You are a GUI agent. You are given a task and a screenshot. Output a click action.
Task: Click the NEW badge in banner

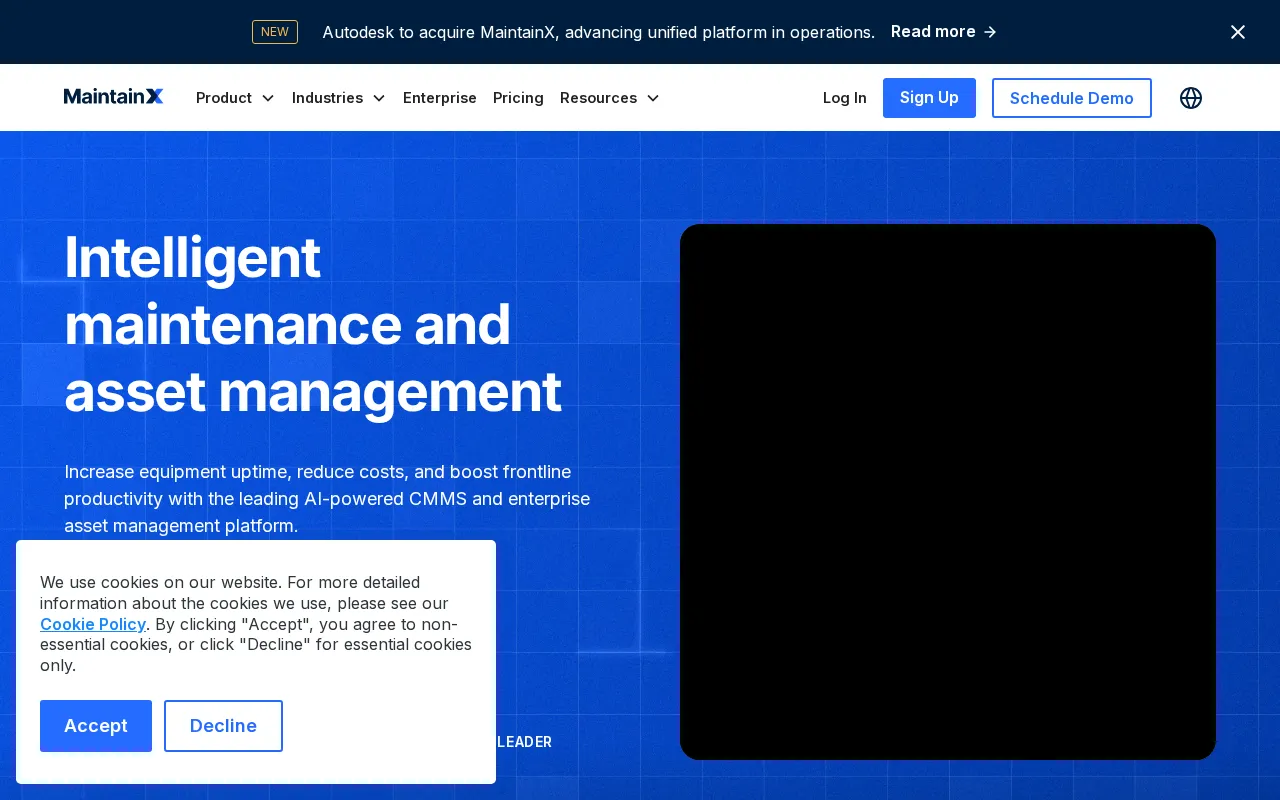[x=275, y=32]
